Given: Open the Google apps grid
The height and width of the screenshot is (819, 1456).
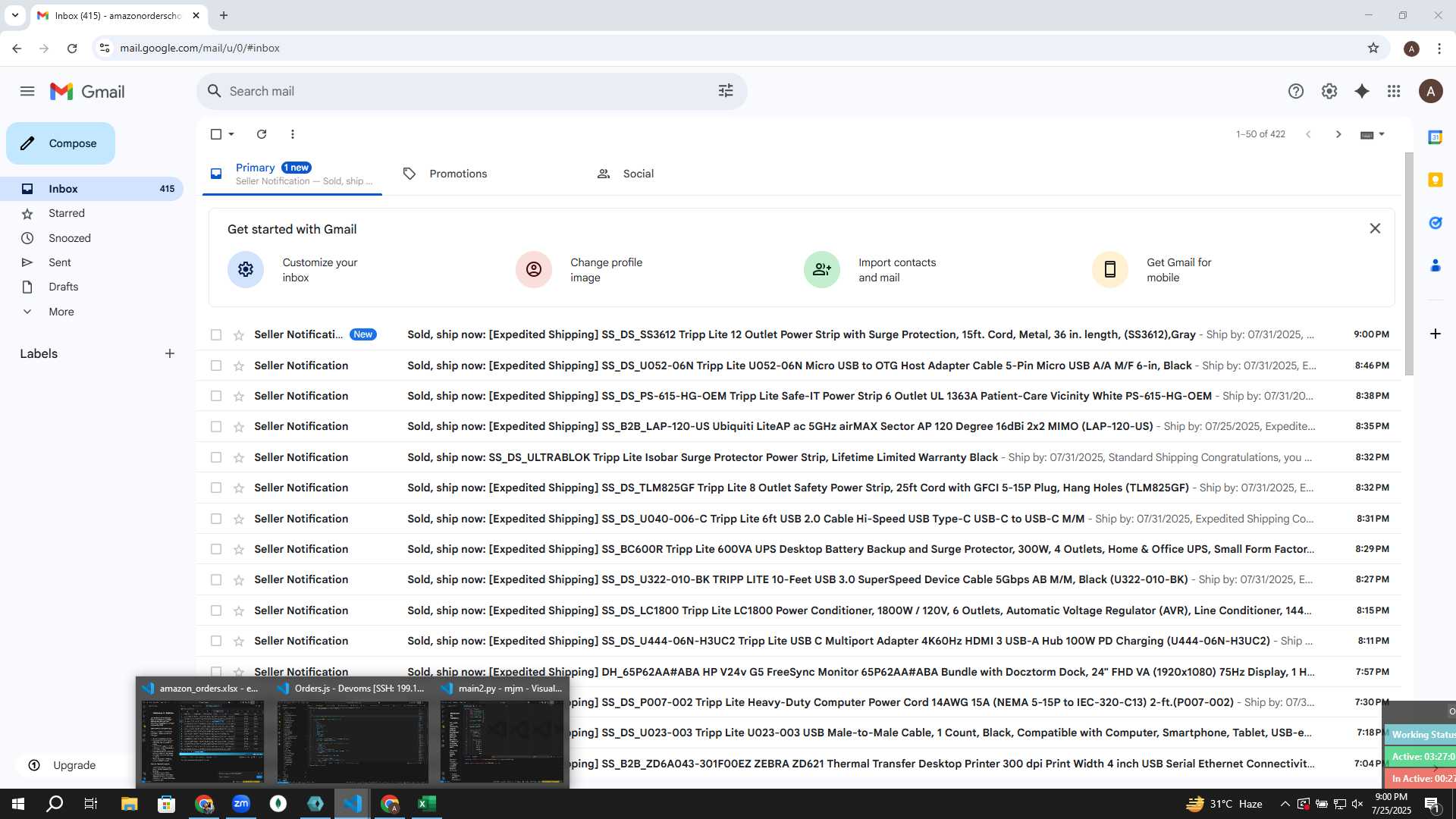Looking at the screenshot, I should [x=1394, y=91].
